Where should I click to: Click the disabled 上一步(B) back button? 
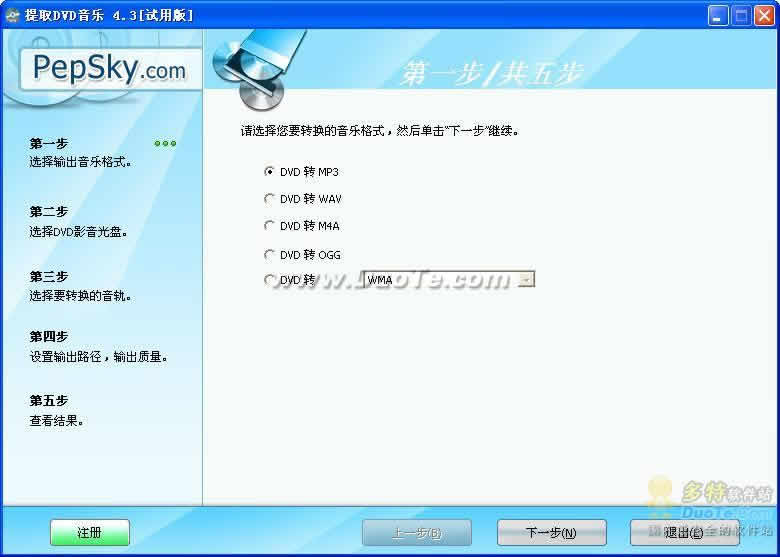click(417, 533)
